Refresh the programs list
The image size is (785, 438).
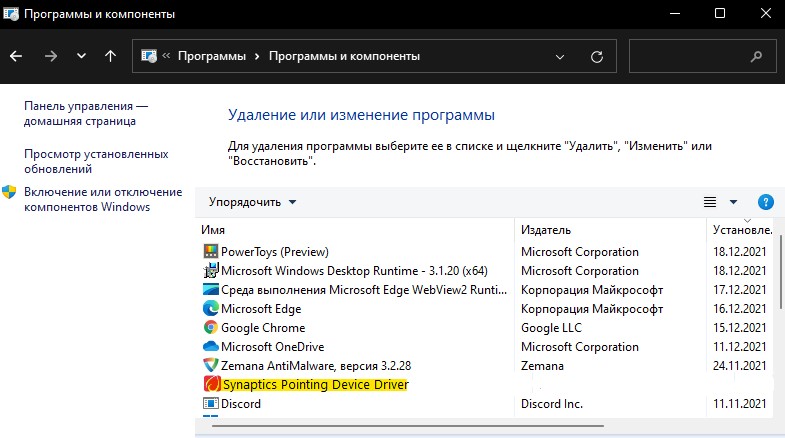pyautogui.click(x=596, y=57)
